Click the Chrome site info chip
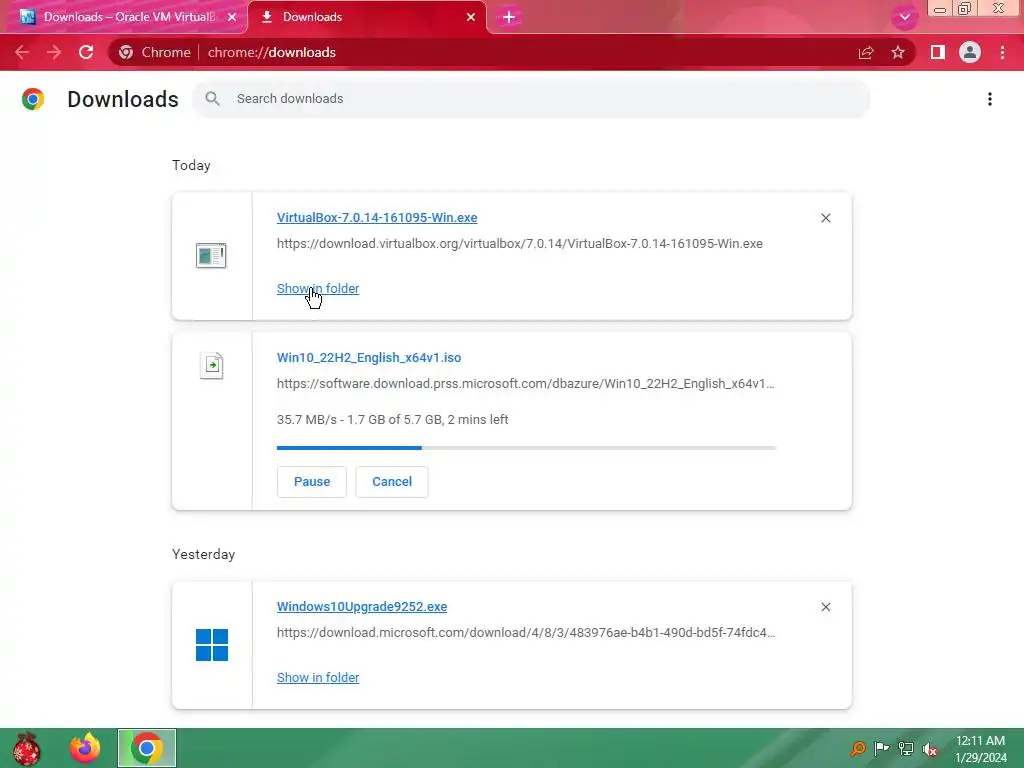Image resolution: width=1024 pixels, height=768 pixels. click(x=155, y=52)
